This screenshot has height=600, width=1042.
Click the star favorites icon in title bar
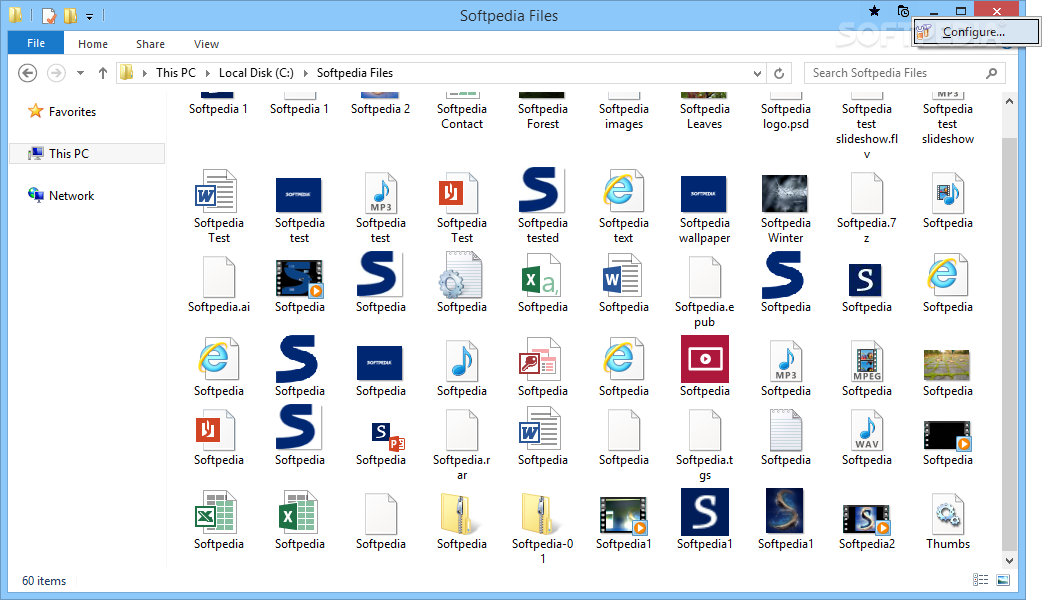[x=875, y=11]
